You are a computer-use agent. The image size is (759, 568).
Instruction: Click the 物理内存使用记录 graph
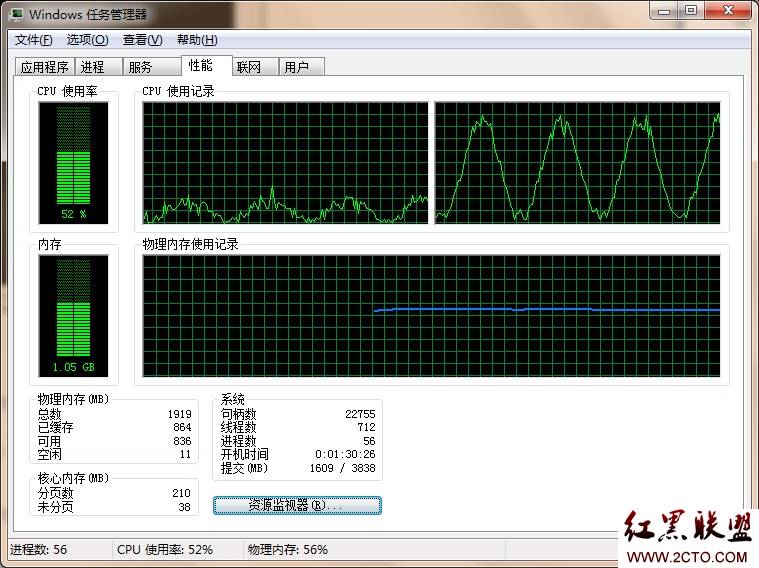pyautogui.click(x=431, y=316)
